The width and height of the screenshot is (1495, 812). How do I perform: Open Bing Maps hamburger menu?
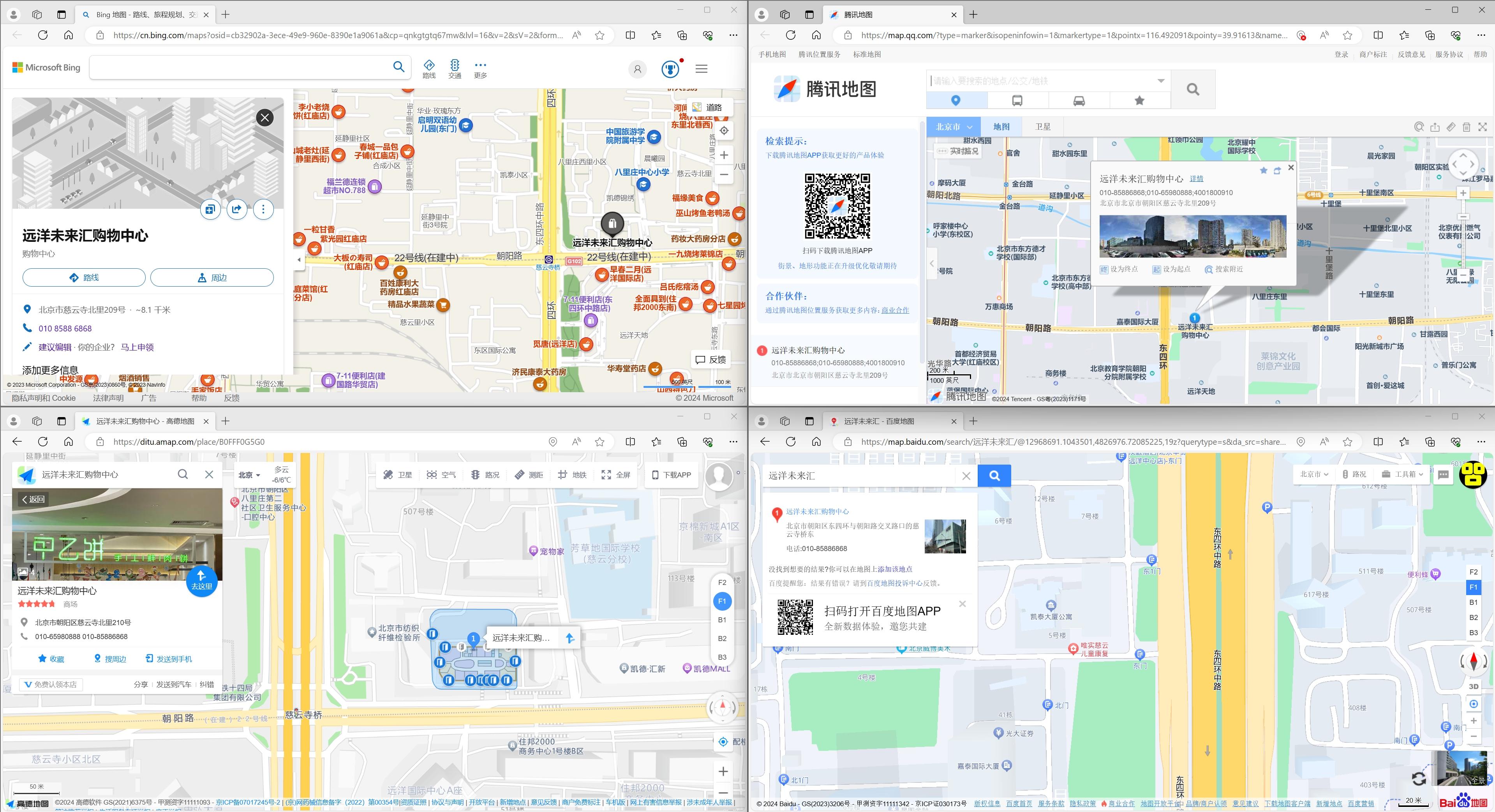pos(701,69)
